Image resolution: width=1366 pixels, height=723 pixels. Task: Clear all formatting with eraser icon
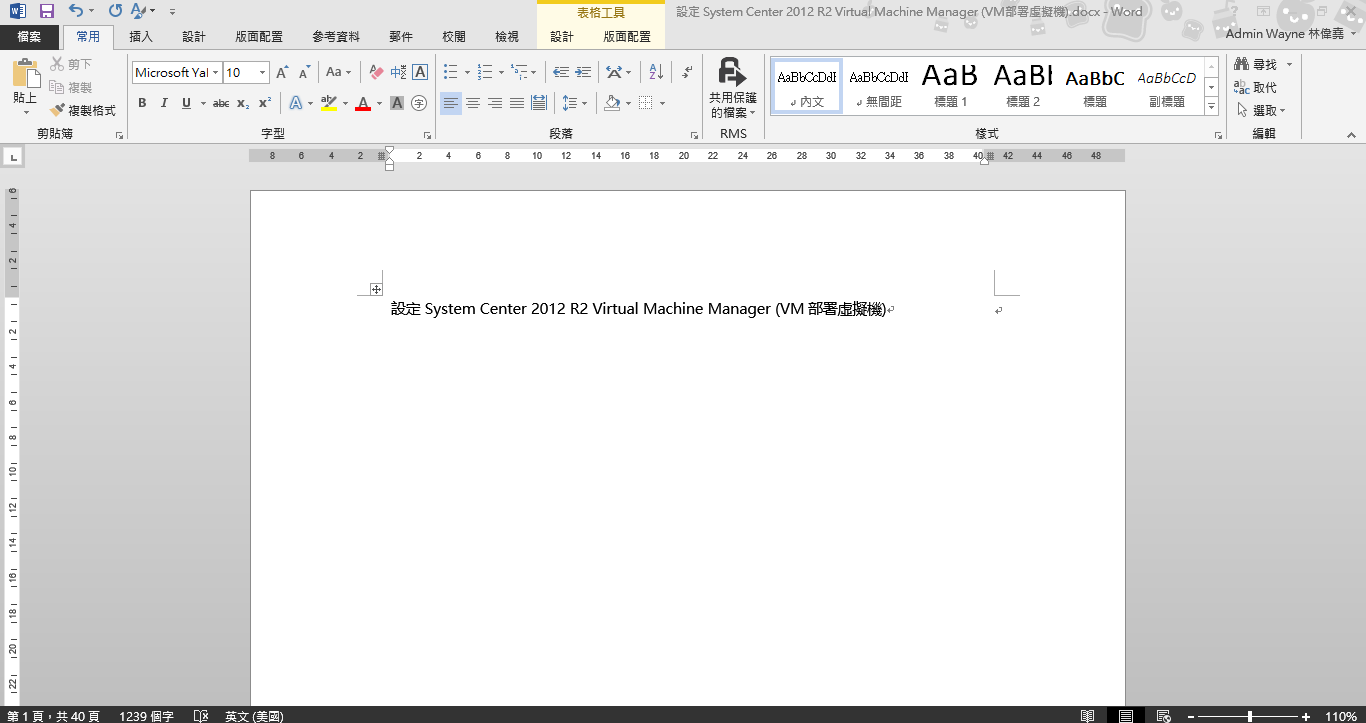[376, 72]
